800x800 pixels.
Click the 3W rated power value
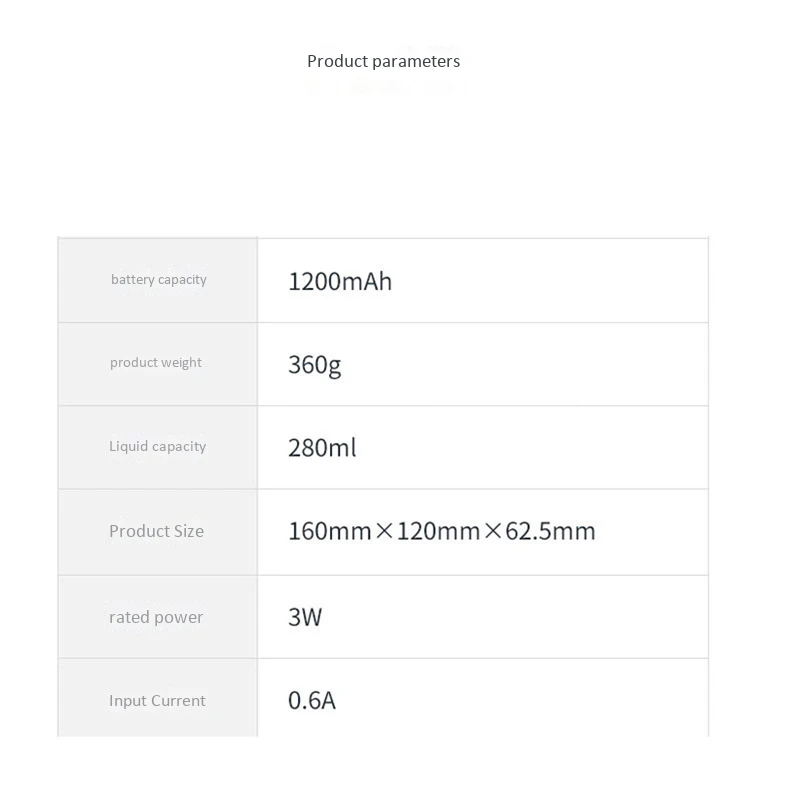[305, 617]
